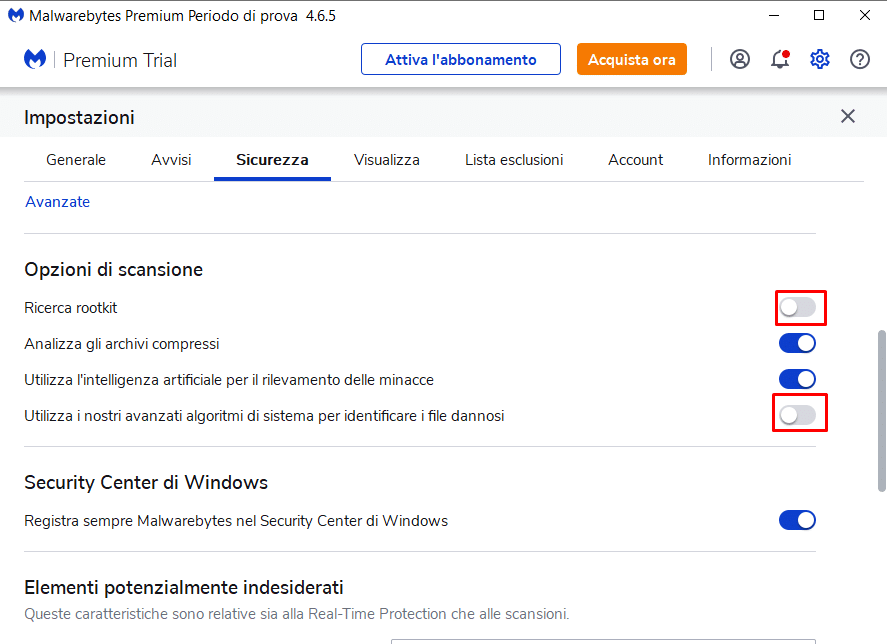Close the Impostazioni panel
Viewport: 887px width, 644px height.
click(847, 116)
